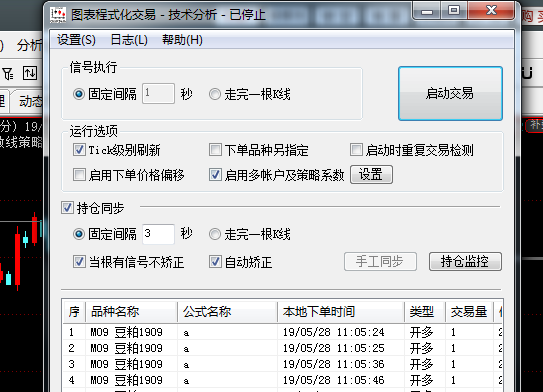
Task: Select order row with time 11:05:24
Action: 283,332
